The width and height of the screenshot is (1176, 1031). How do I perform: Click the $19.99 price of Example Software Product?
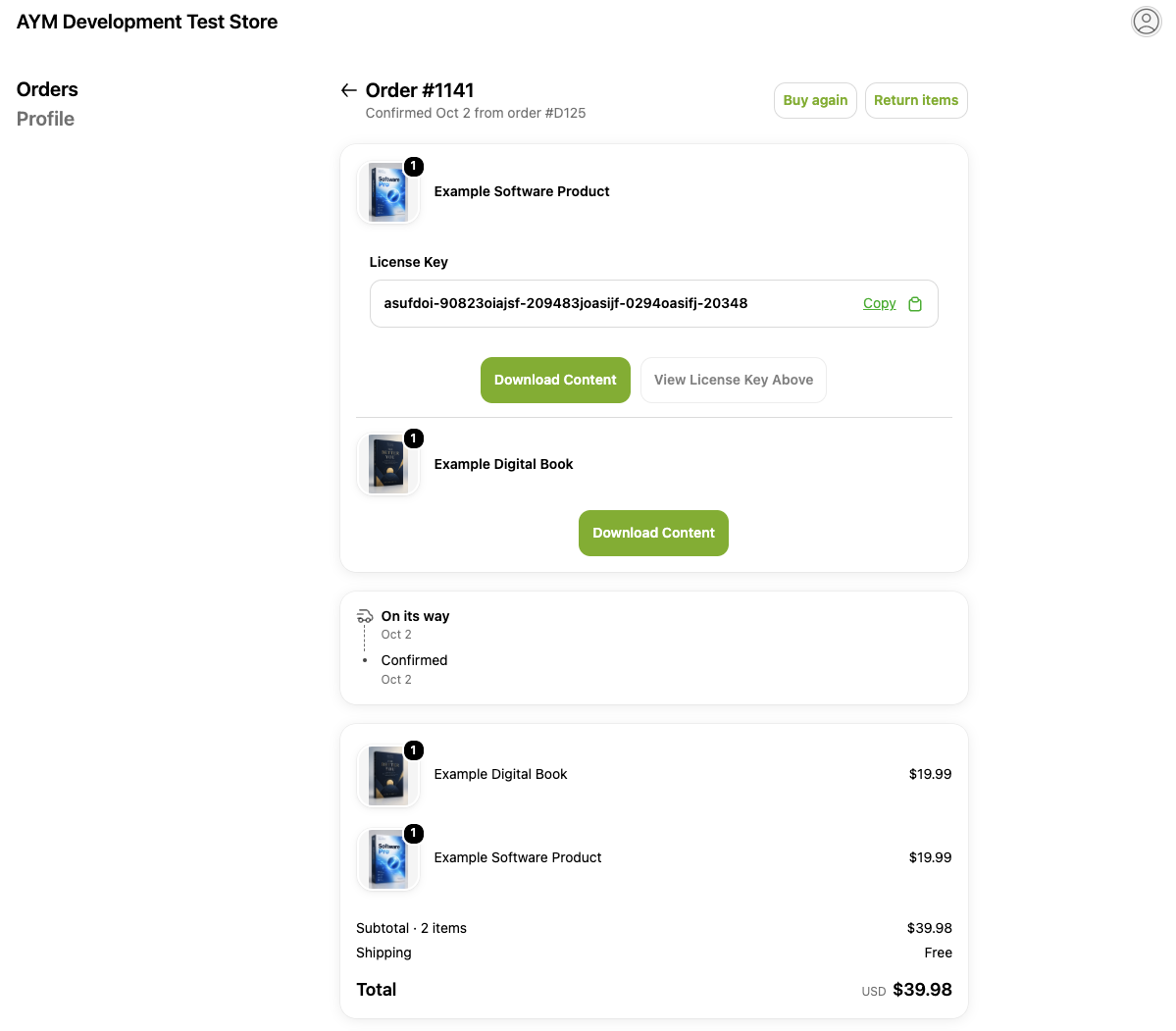click(x=930, y=857)
